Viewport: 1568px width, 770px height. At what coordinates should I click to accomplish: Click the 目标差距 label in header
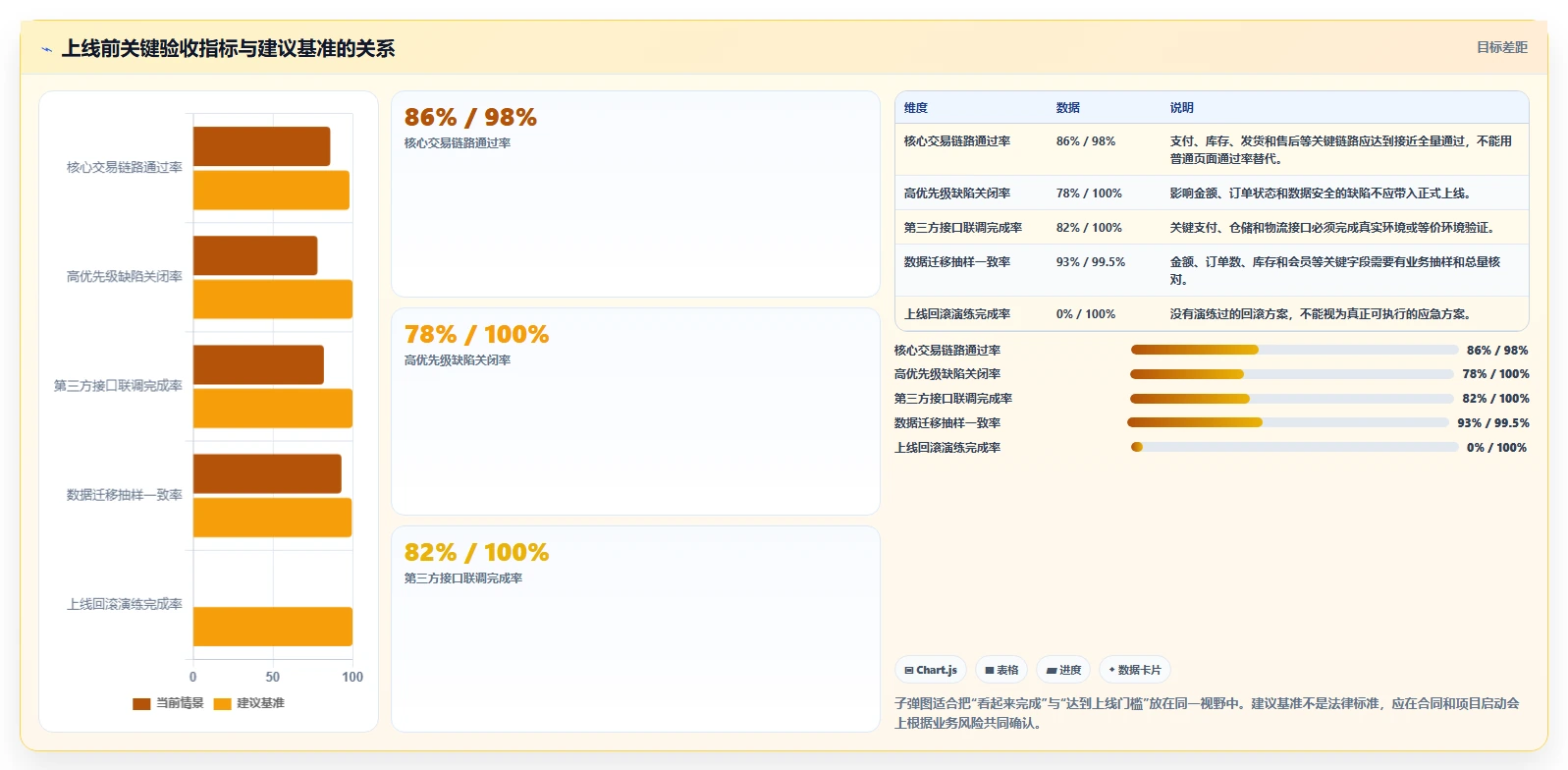coord(1501,47)
